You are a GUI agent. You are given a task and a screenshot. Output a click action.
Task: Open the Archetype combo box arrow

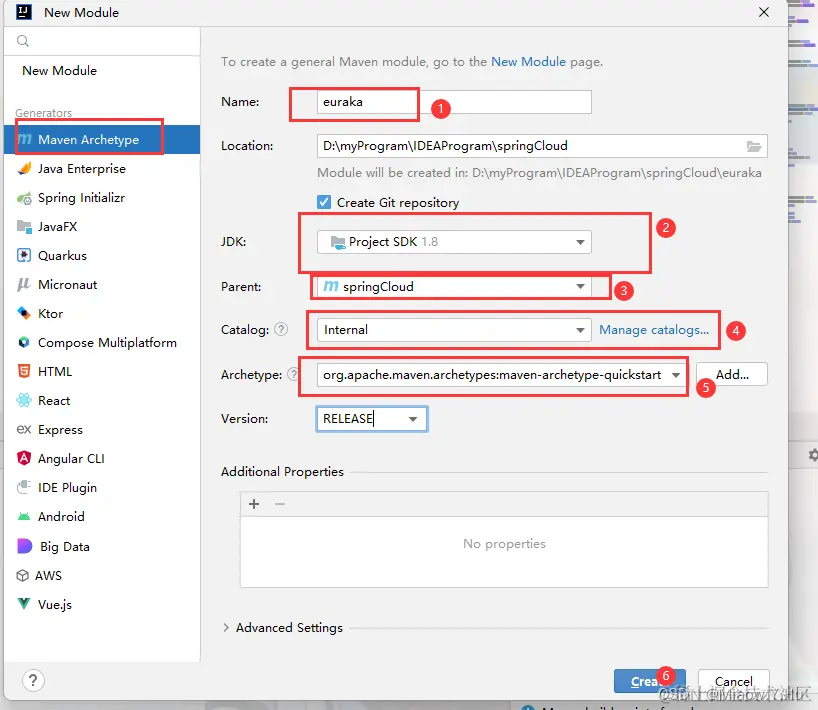676,375
